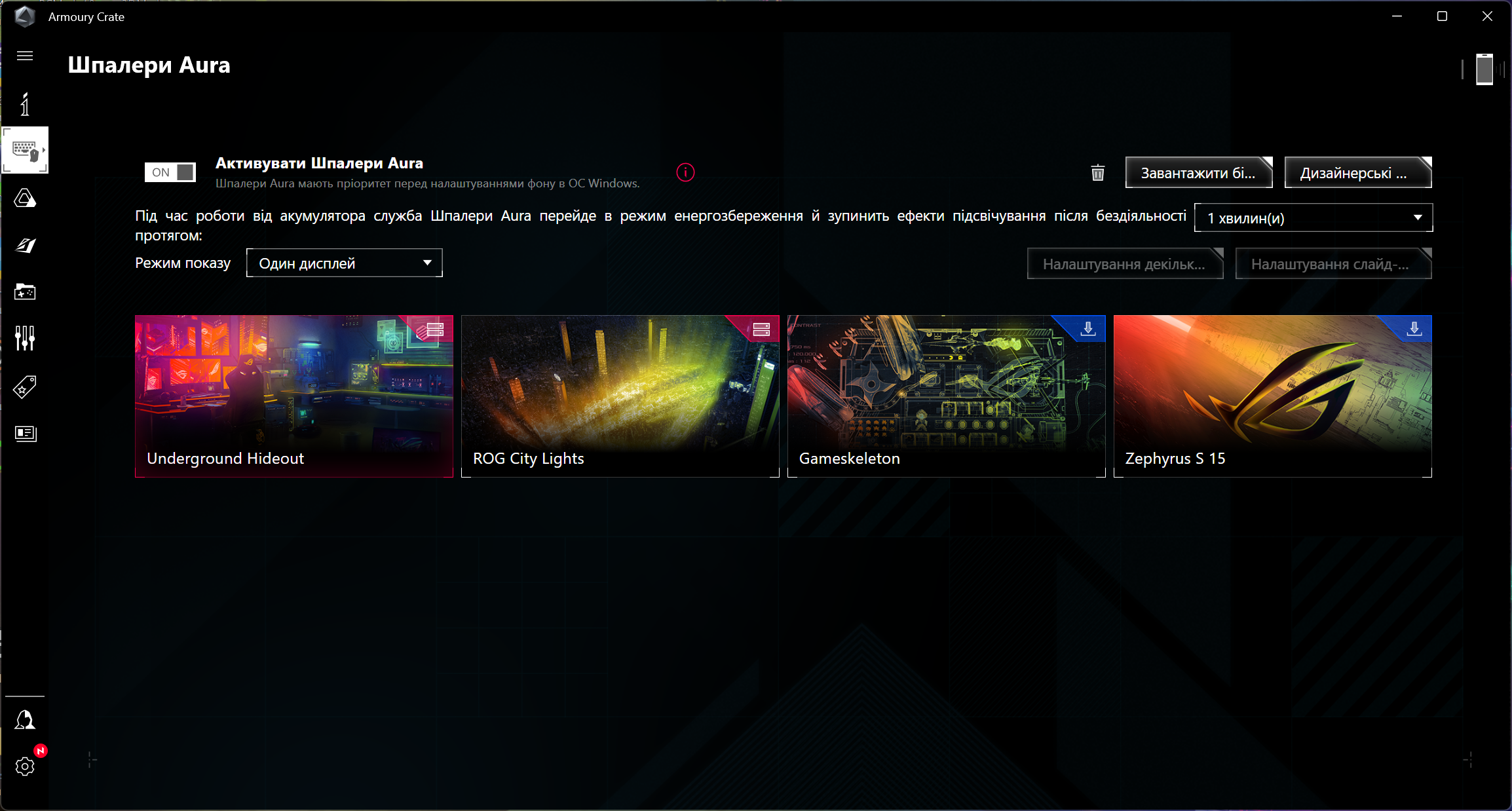This screenshot has height=811, width=1512.
Task: Open Scenario Profiles sliders icon
Action: pos(25,338)
